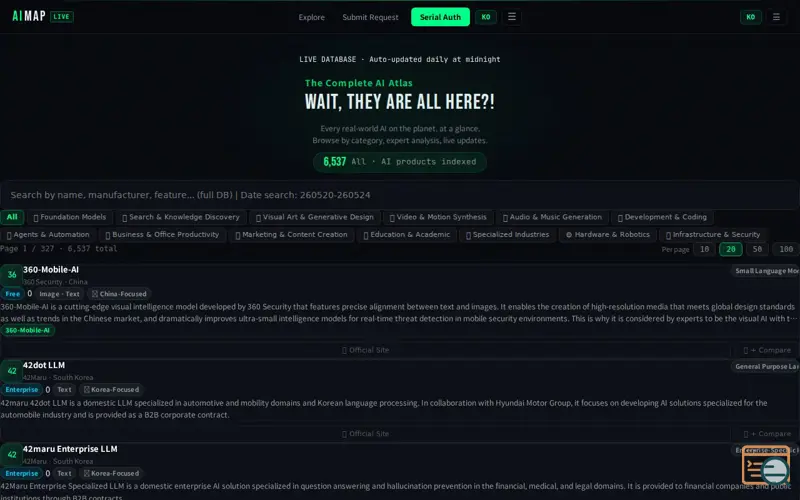Open the hamburger menu at far right
The height and width of the screenshot is (500, 800).
point(776,17)
